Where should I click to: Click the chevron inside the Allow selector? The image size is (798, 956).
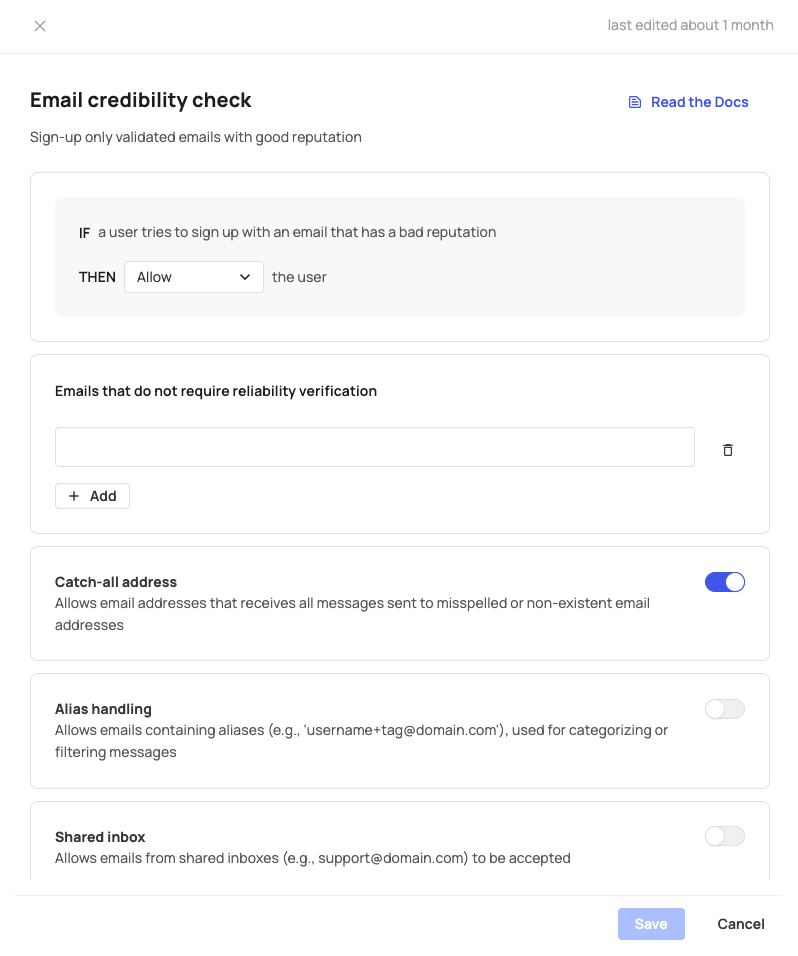(245, 277)
